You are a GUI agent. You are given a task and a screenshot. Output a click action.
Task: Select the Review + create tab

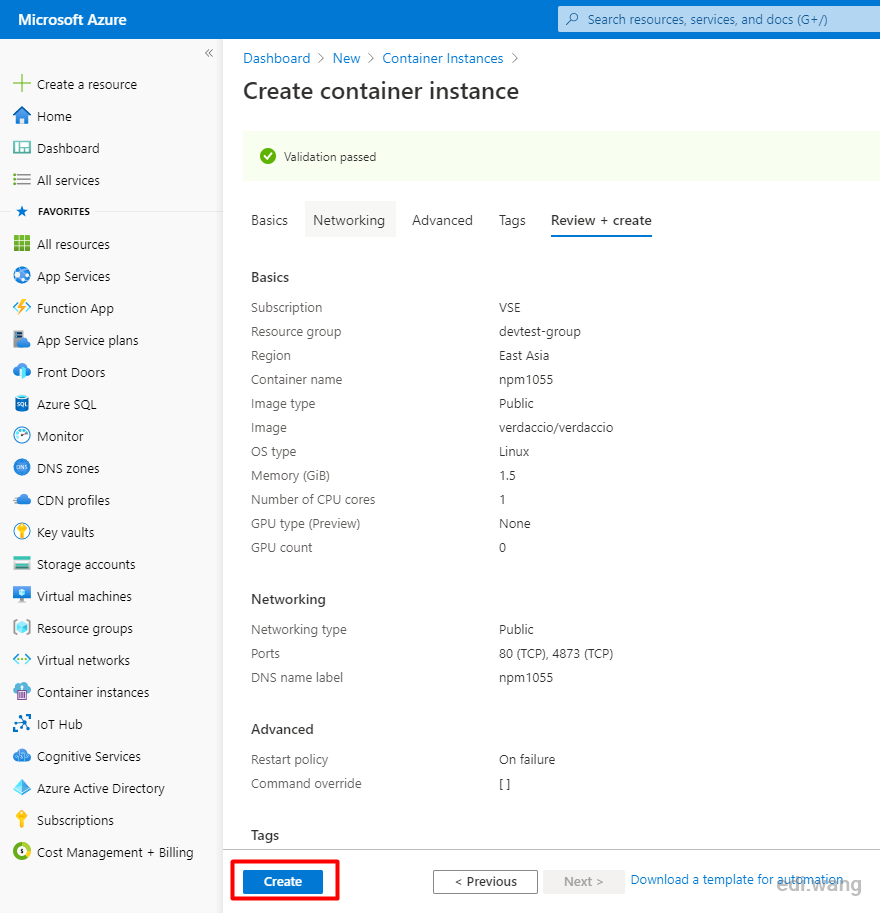click(x=601, y=220)
